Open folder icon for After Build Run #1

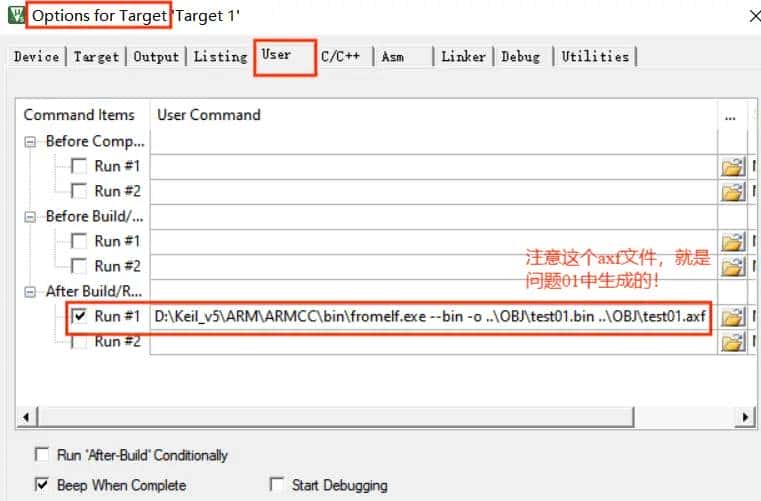coord(732,317)
